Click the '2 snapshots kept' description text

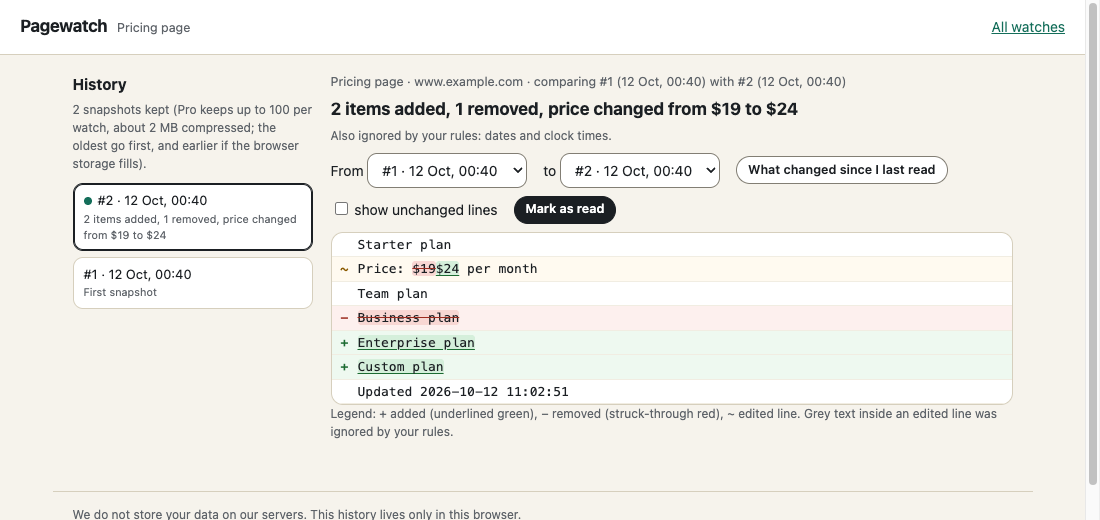[x=193, y=137]
